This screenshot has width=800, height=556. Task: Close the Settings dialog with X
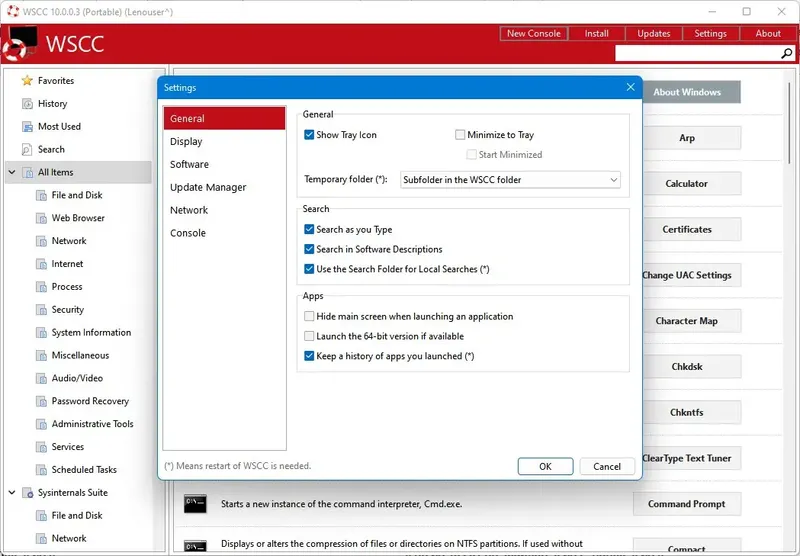[x=631, y=87]
